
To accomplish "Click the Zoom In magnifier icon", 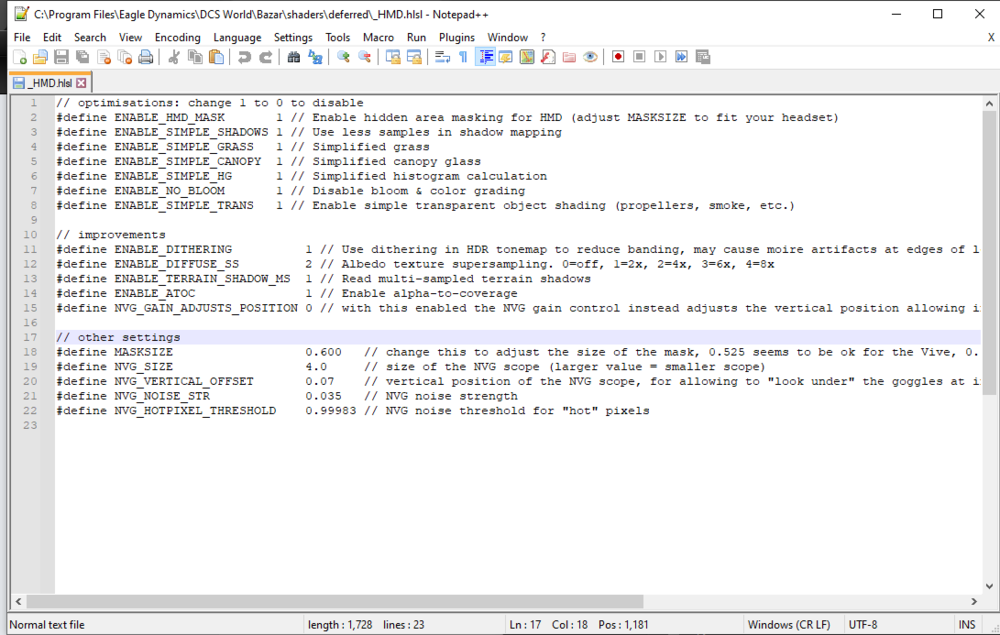I will [343, 57].
